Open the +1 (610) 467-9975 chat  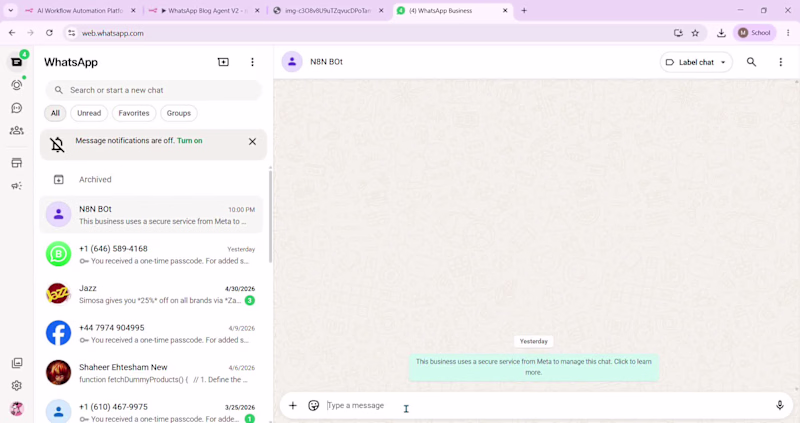(151, 411)
